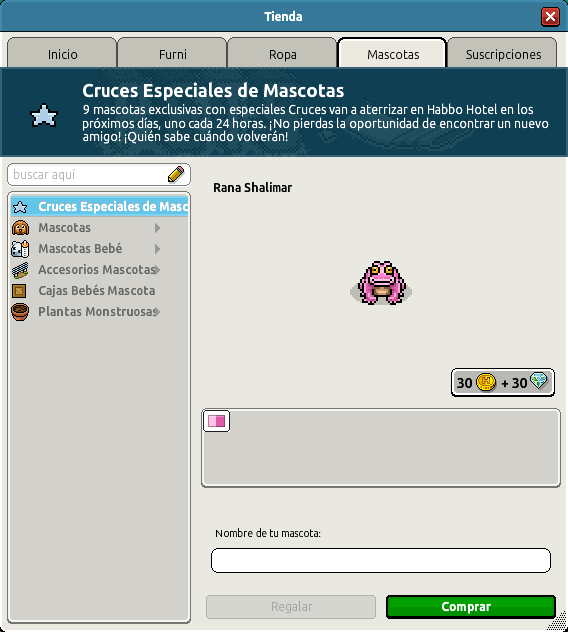The width and height of the screenshot is (568, 632).
Task: Expand the Mascotas category arrow
Action: click(158, 228)
